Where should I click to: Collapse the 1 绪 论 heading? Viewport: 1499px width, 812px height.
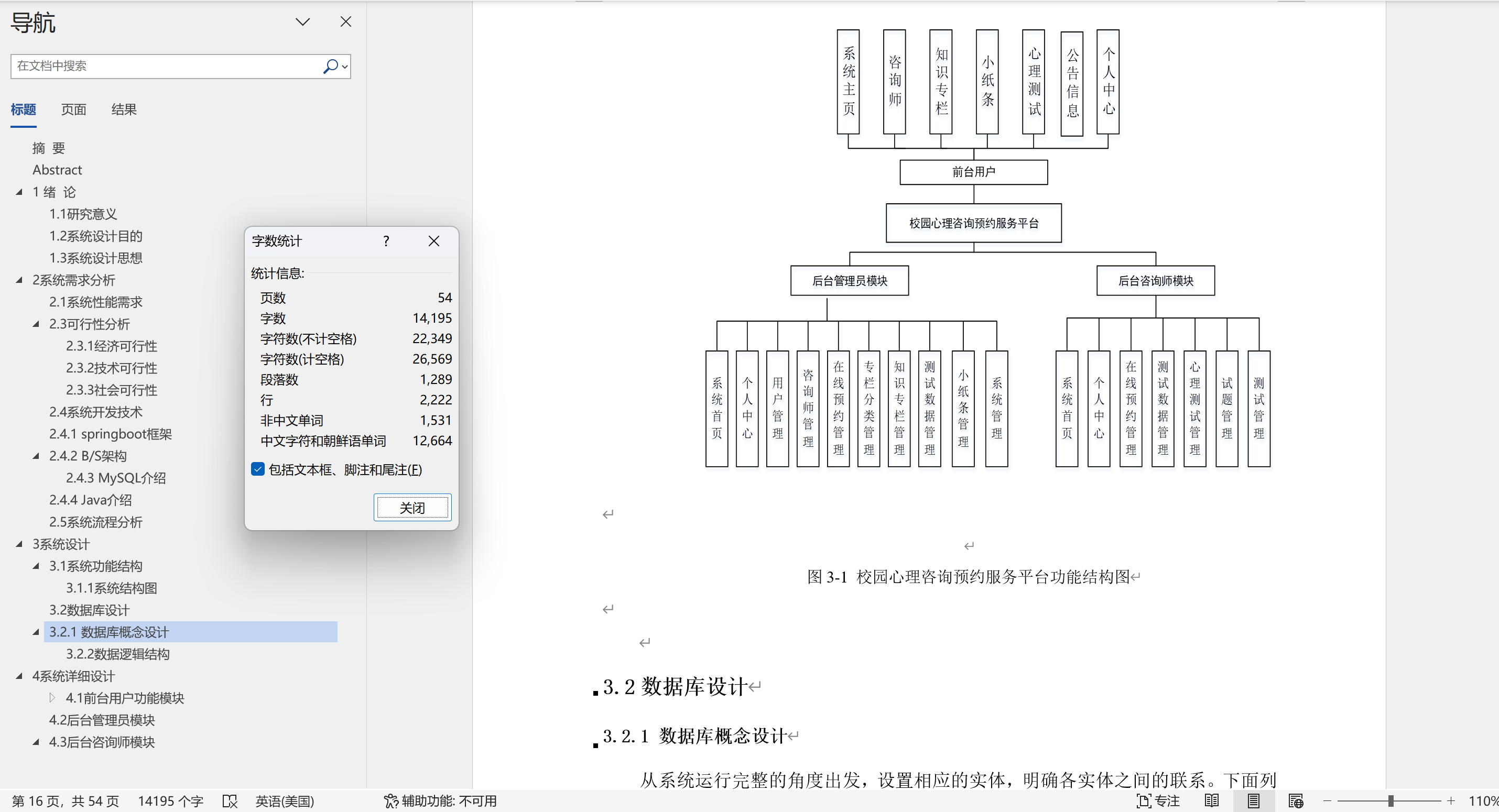click(x=19, y=192)
